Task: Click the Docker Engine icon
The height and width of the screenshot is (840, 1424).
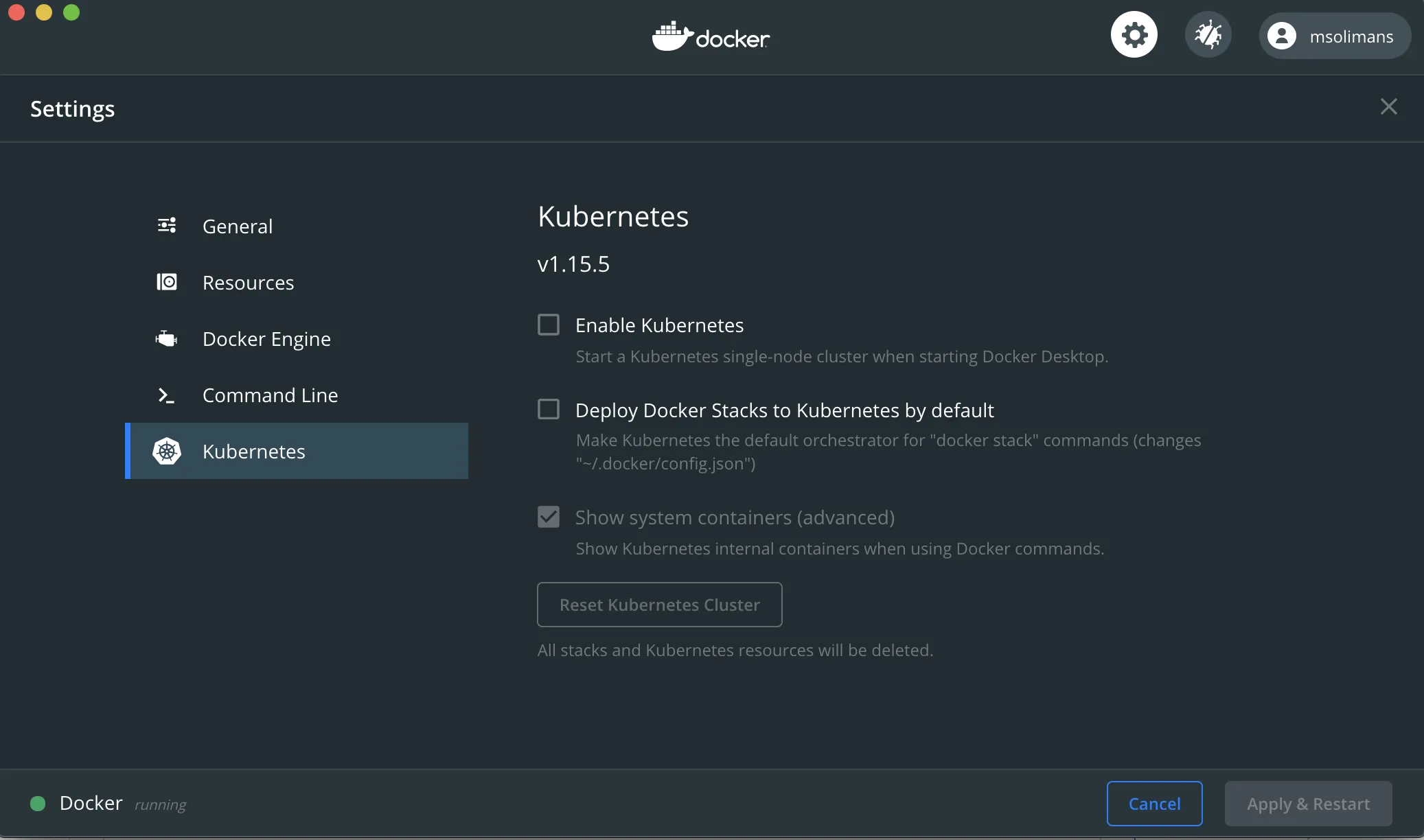Action: coord(167,338)
